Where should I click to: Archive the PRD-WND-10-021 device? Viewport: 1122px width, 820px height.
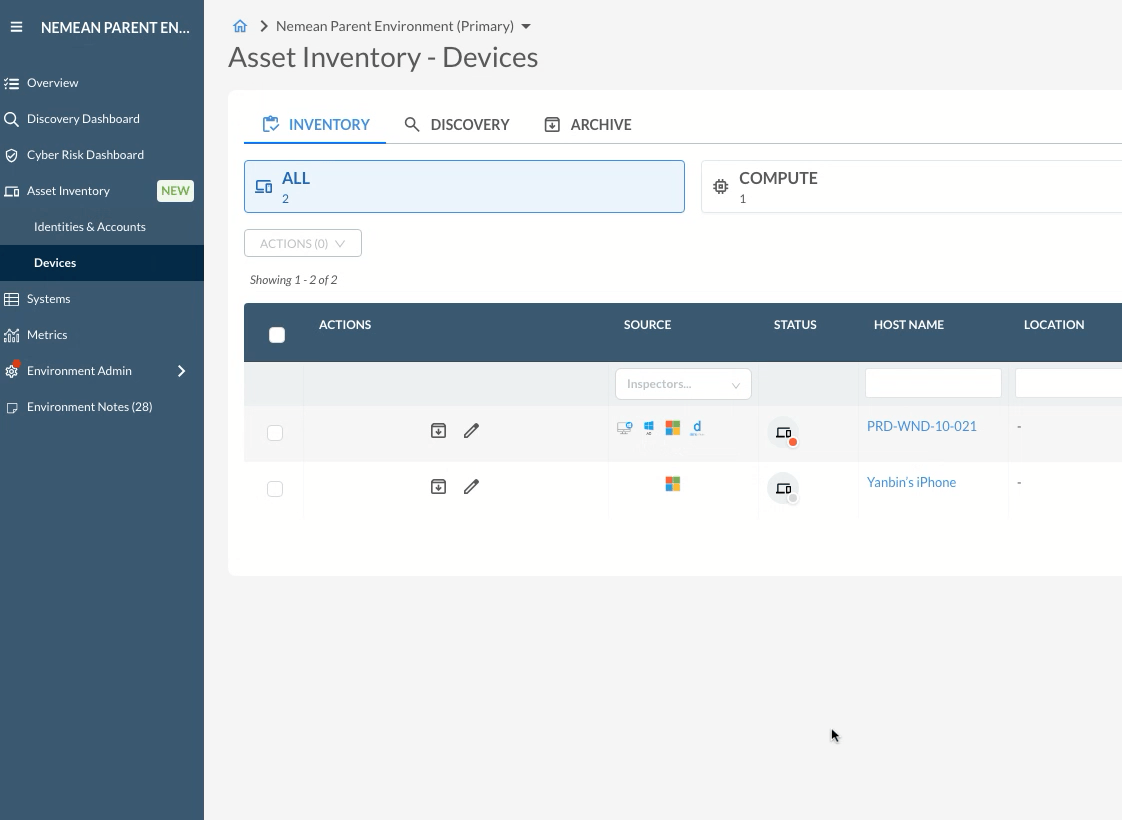tap(439, 430)
